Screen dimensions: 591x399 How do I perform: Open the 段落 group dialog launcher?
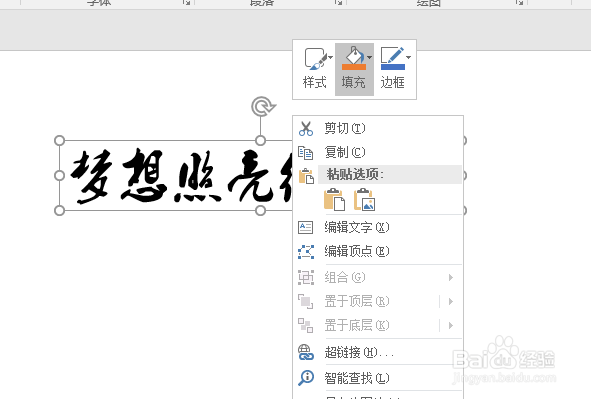click(x=338, y=2)
